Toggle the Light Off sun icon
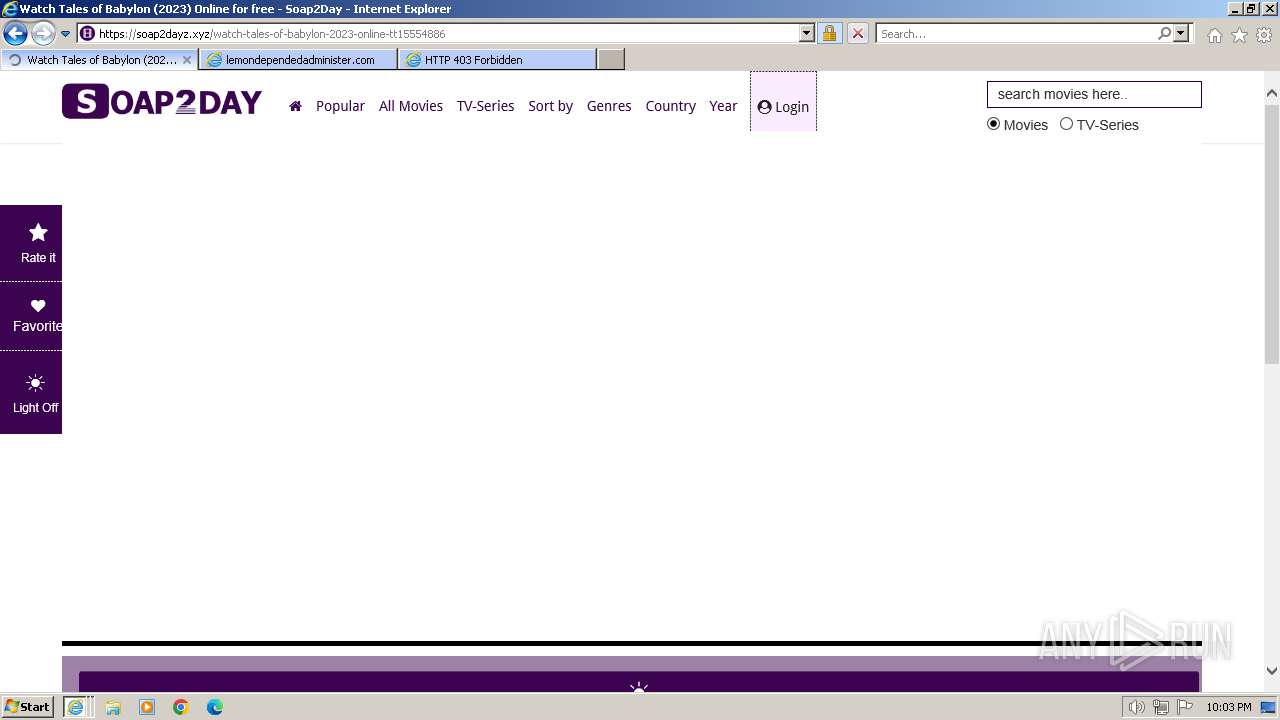 pos(36,383)
